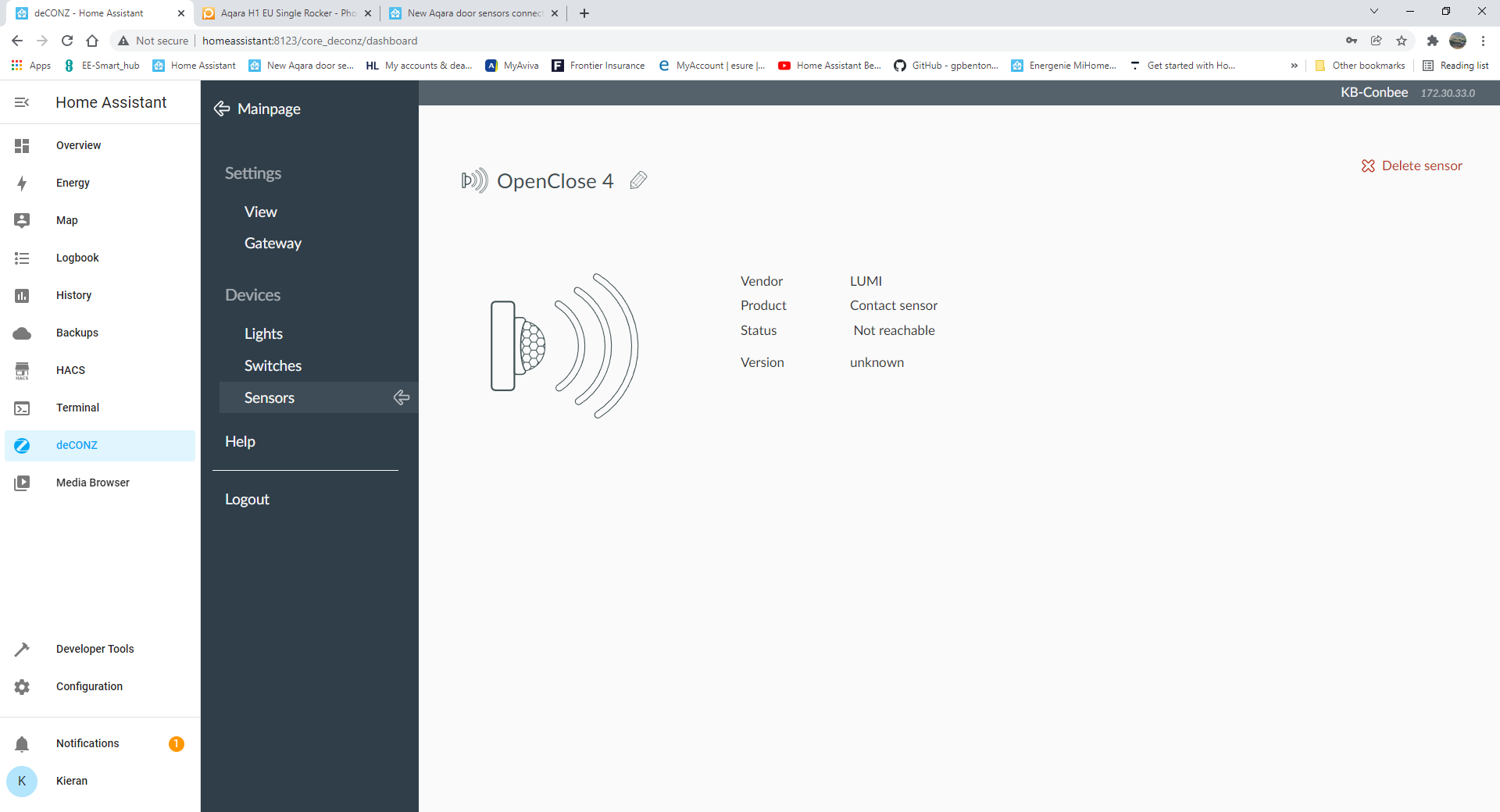Log out of deCONZ
The image size is (1500, 812).
pos(247,499)
